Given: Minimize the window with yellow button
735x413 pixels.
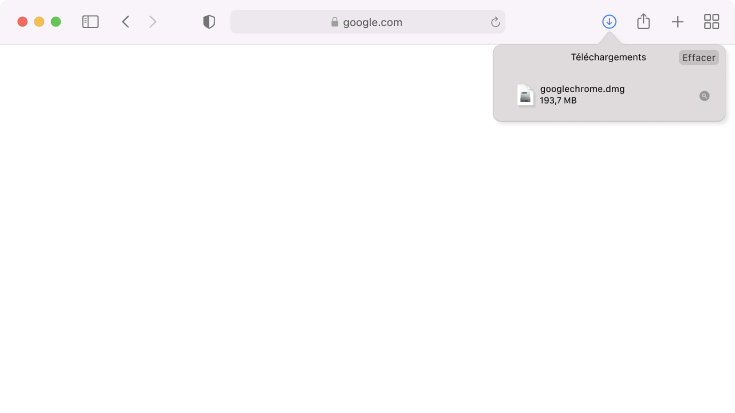Looking at the screenshot, I should pyautogui.click(x=39, y=22).
